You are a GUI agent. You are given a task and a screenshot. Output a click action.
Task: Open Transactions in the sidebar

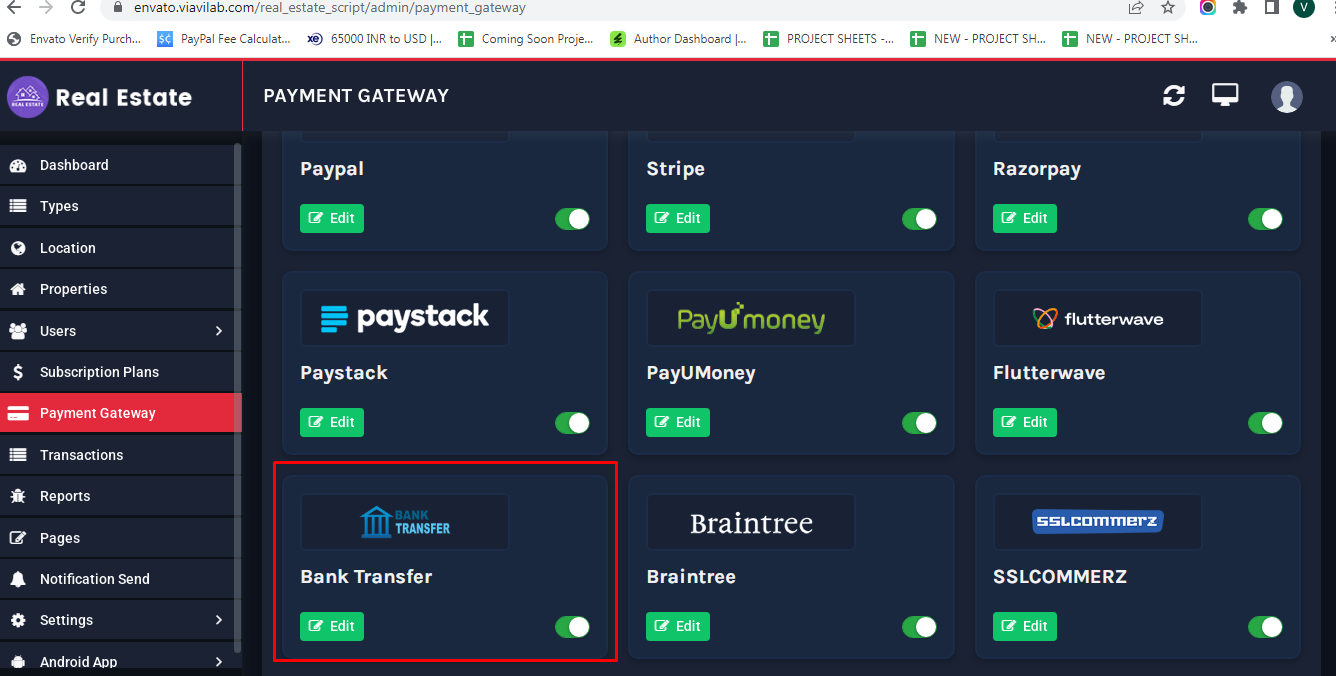tap(117, 455)
